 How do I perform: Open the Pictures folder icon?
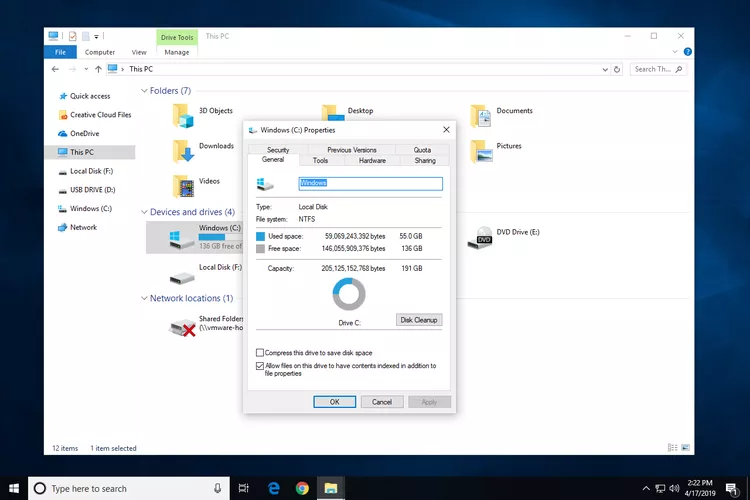click(x=481, y=151)
